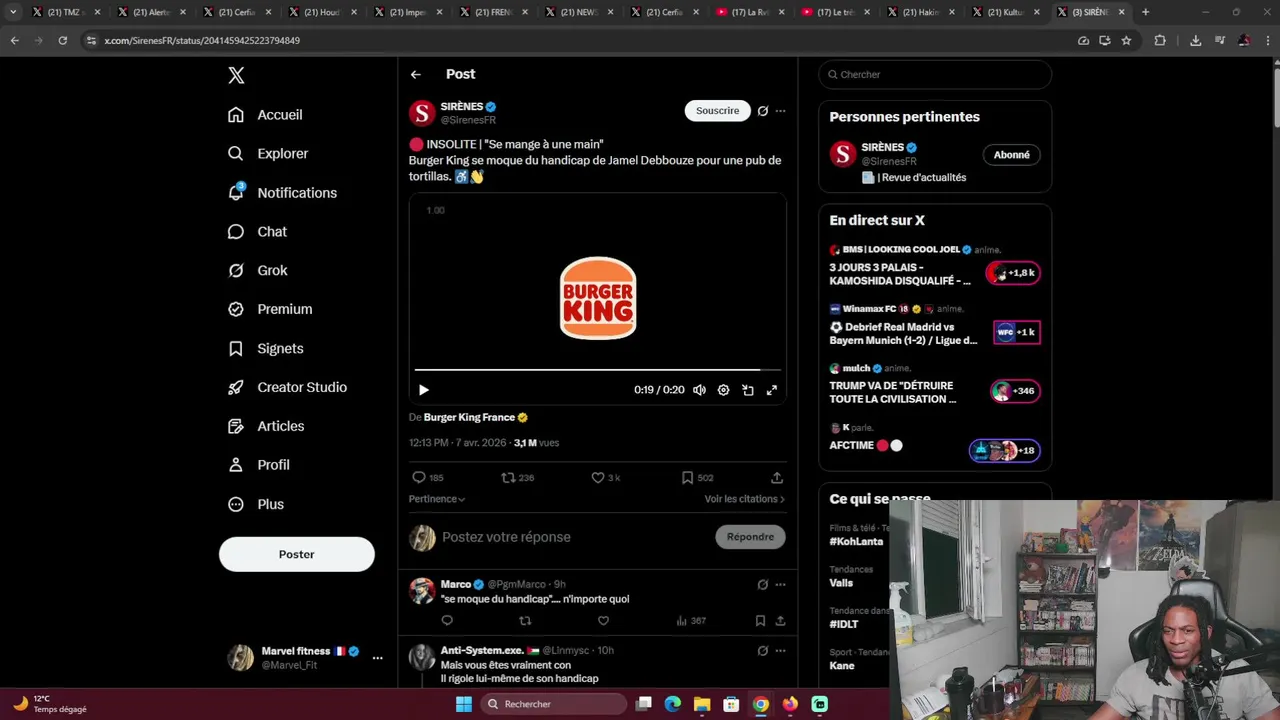The width and height of the screenshot is (1280, 720).
Task: Click the SIRÈNES avatar on the post
Action: [422, 113]
